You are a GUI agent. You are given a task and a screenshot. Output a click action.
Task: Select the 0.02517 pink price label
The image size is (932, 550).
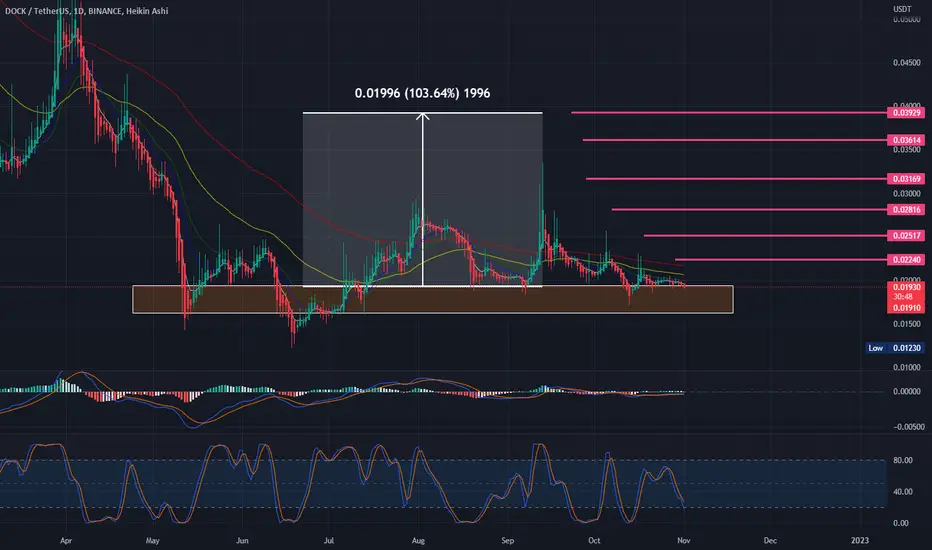tap(906, 235)
